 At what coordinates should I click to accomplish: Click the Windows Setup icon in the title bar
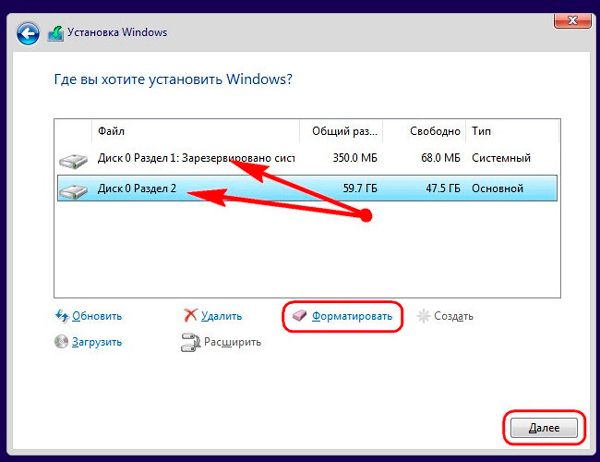coord(55,33)
